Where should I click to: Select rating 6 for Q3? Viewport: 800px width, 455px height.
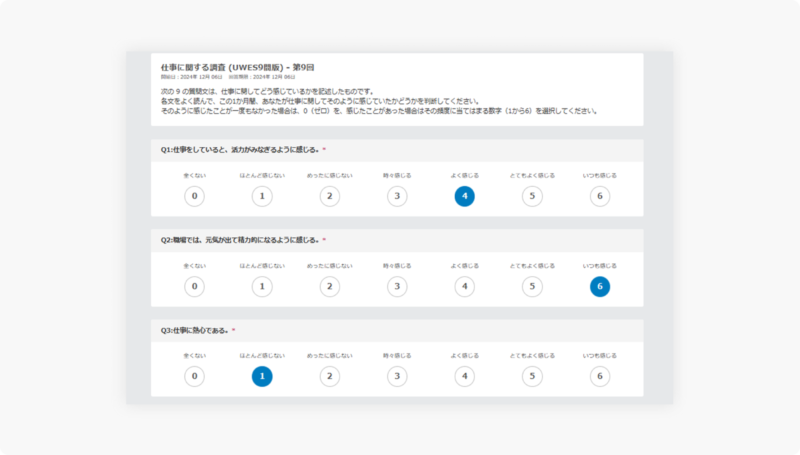click(600, 376)
